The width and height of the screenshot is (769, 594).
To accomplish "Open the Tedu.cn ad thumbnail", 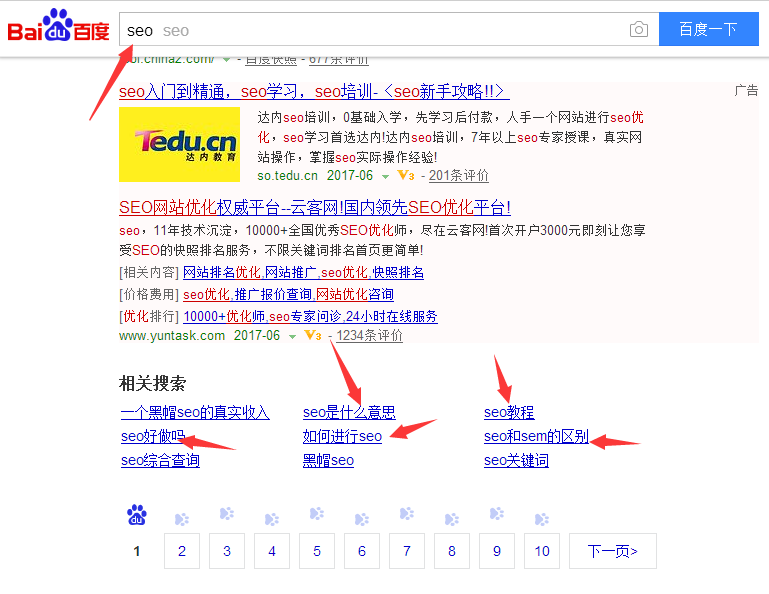I will coord(179,144).
